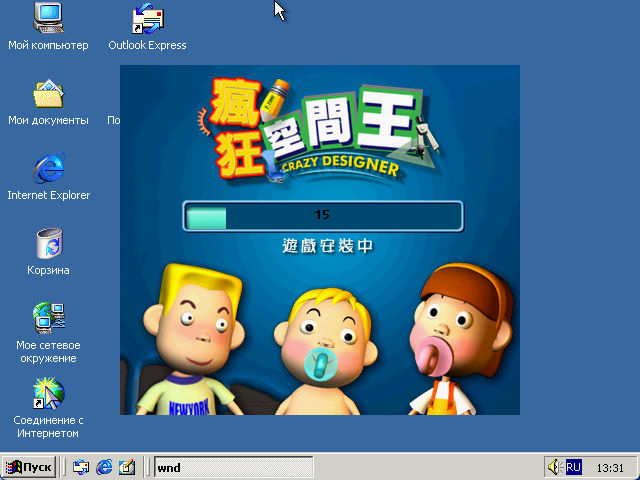Switch to the wnd taskbar button
640x480 pixels.
(x=234, y=467)
